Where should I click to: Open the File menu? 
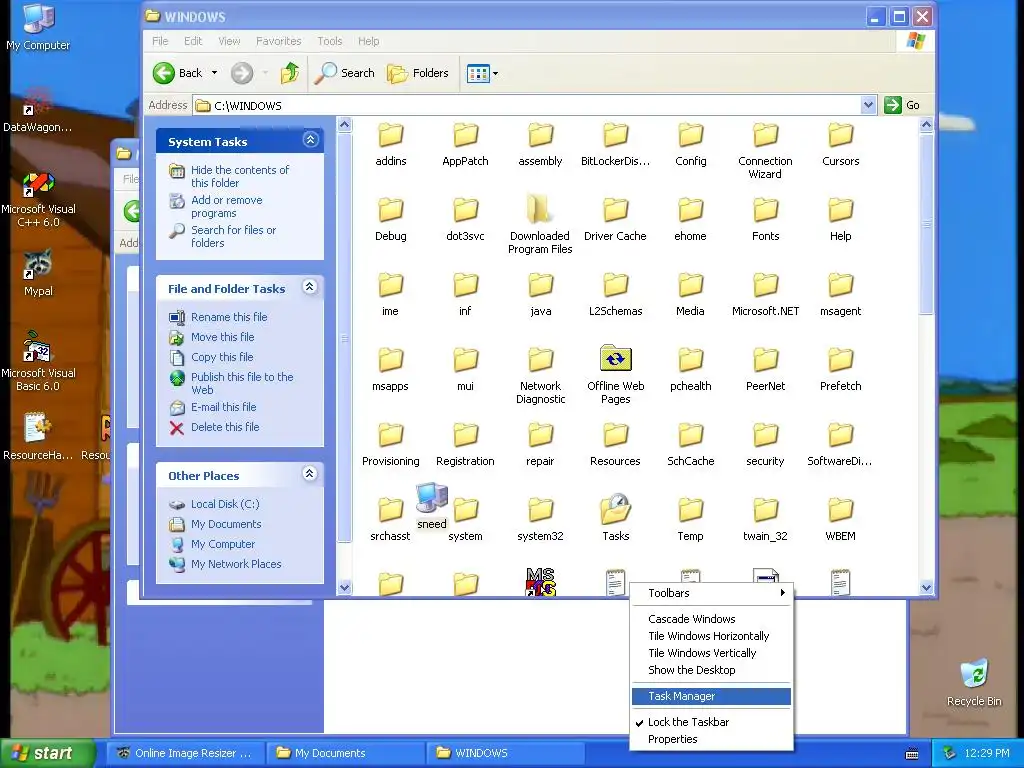pyautogui.click(x=160, y=41)
